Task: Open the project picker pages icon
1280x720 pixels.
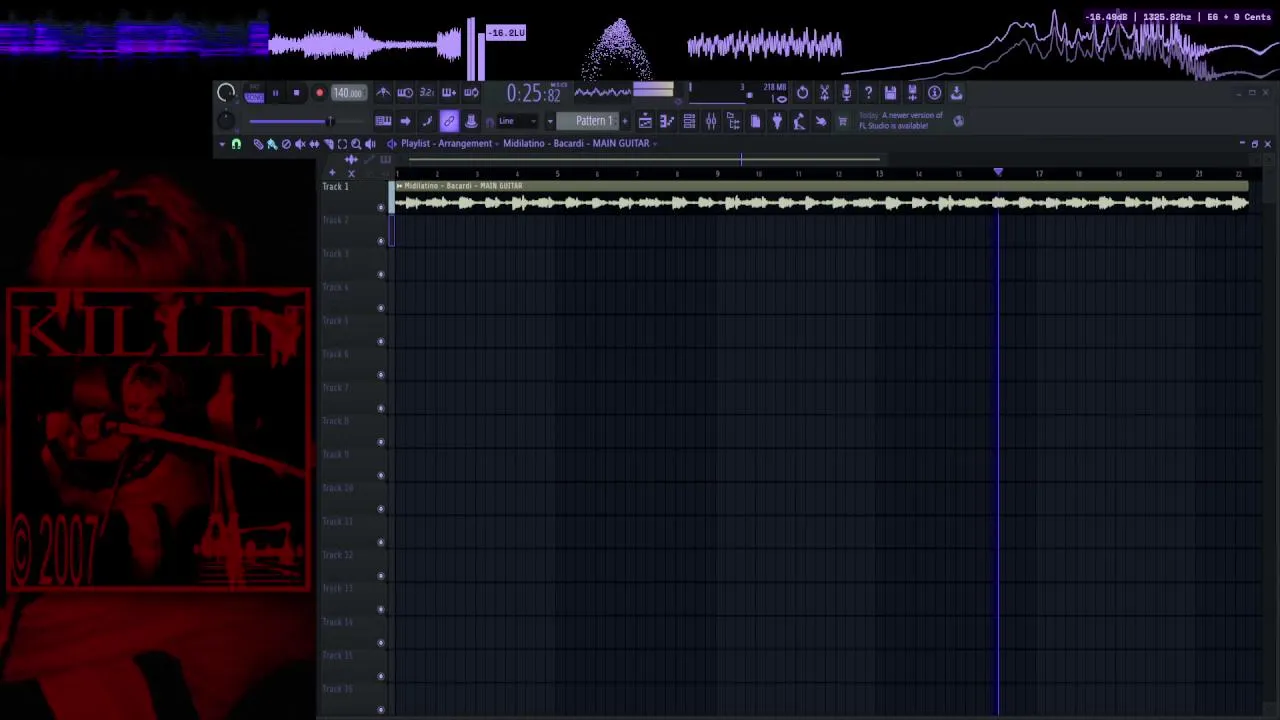Action: click(x=755, y=122)
